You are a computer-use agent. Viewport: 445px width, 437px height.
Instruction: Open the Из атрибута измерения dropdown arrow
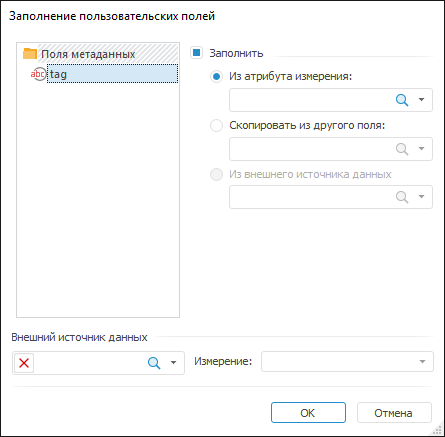point(422,99)
